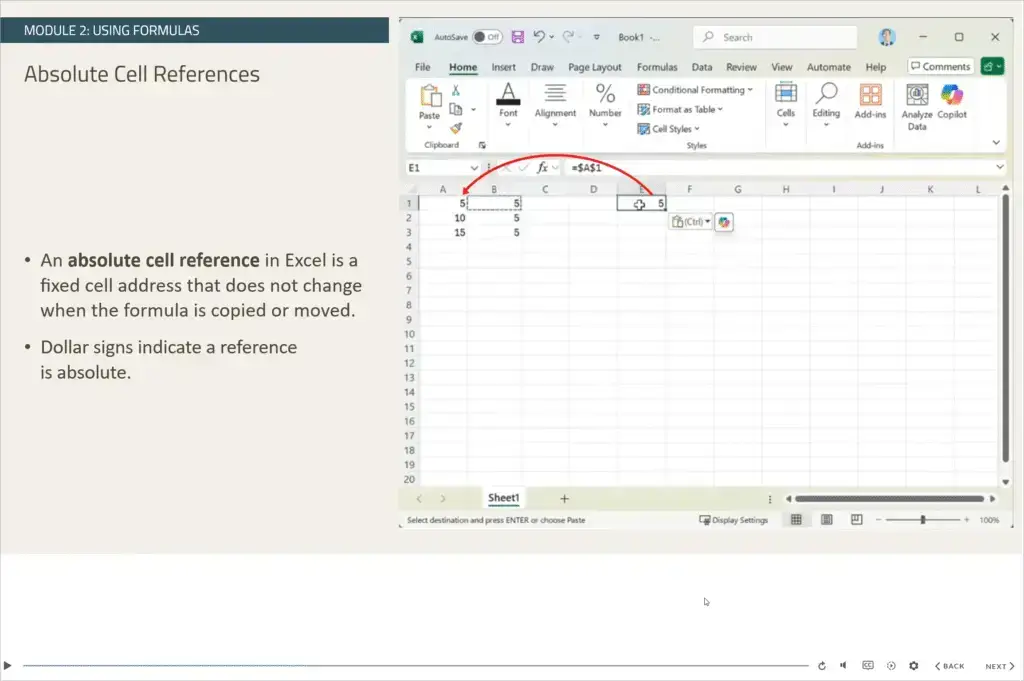
Task: Open the Insert ribbon tab
Action: pos(504,66)
